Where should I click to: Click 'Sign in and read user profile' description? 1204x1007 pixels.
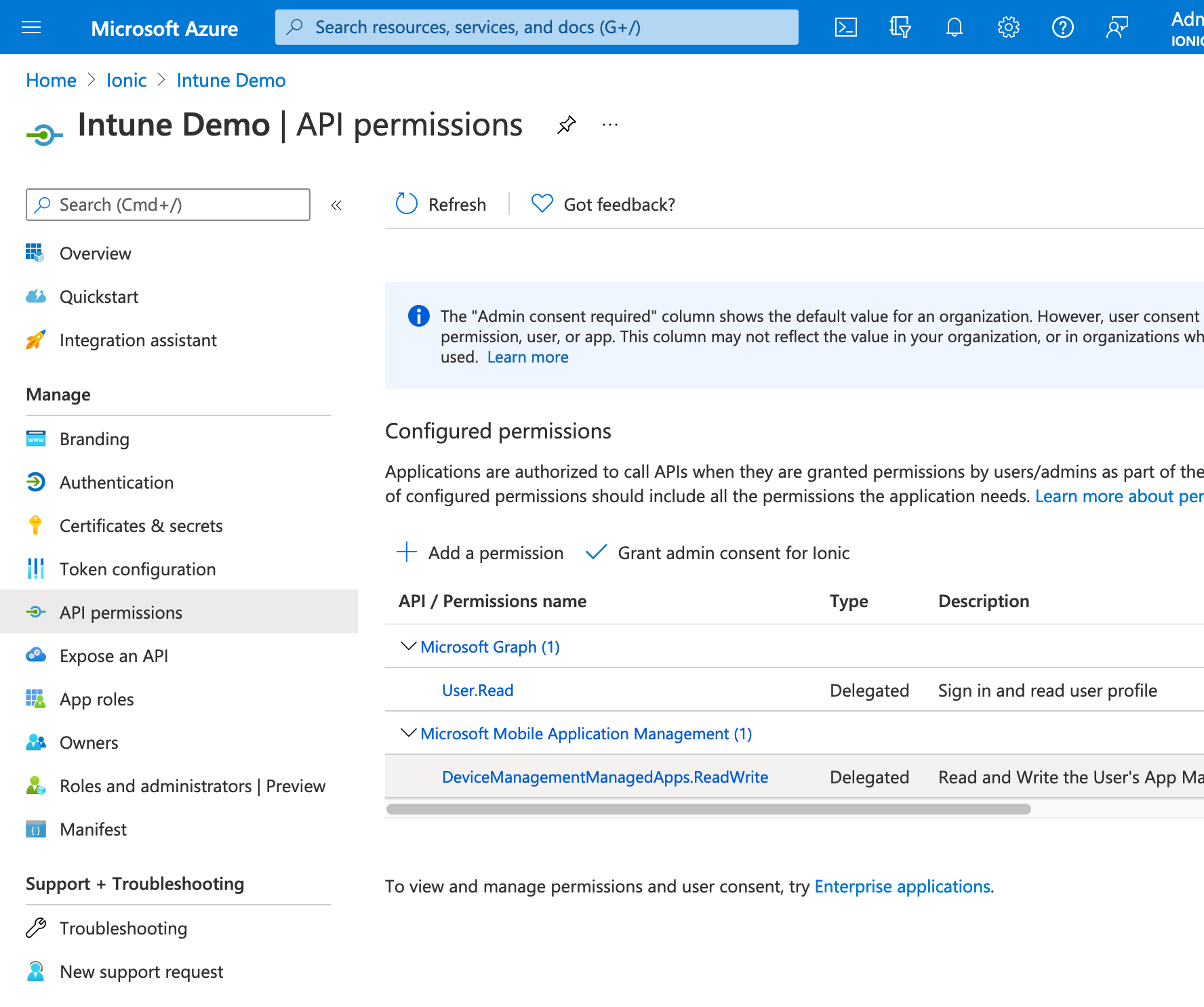(x=1047, y=691)
